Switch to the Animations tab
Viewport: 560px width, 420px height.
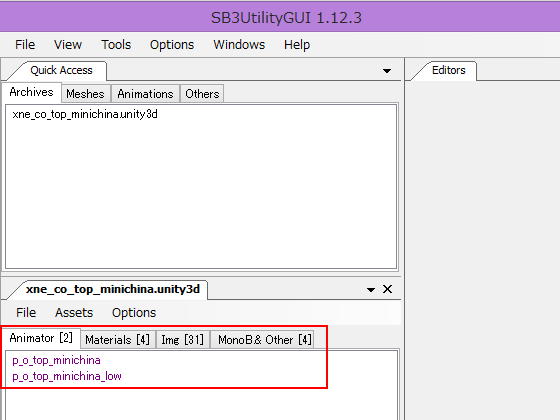[145, 94]
